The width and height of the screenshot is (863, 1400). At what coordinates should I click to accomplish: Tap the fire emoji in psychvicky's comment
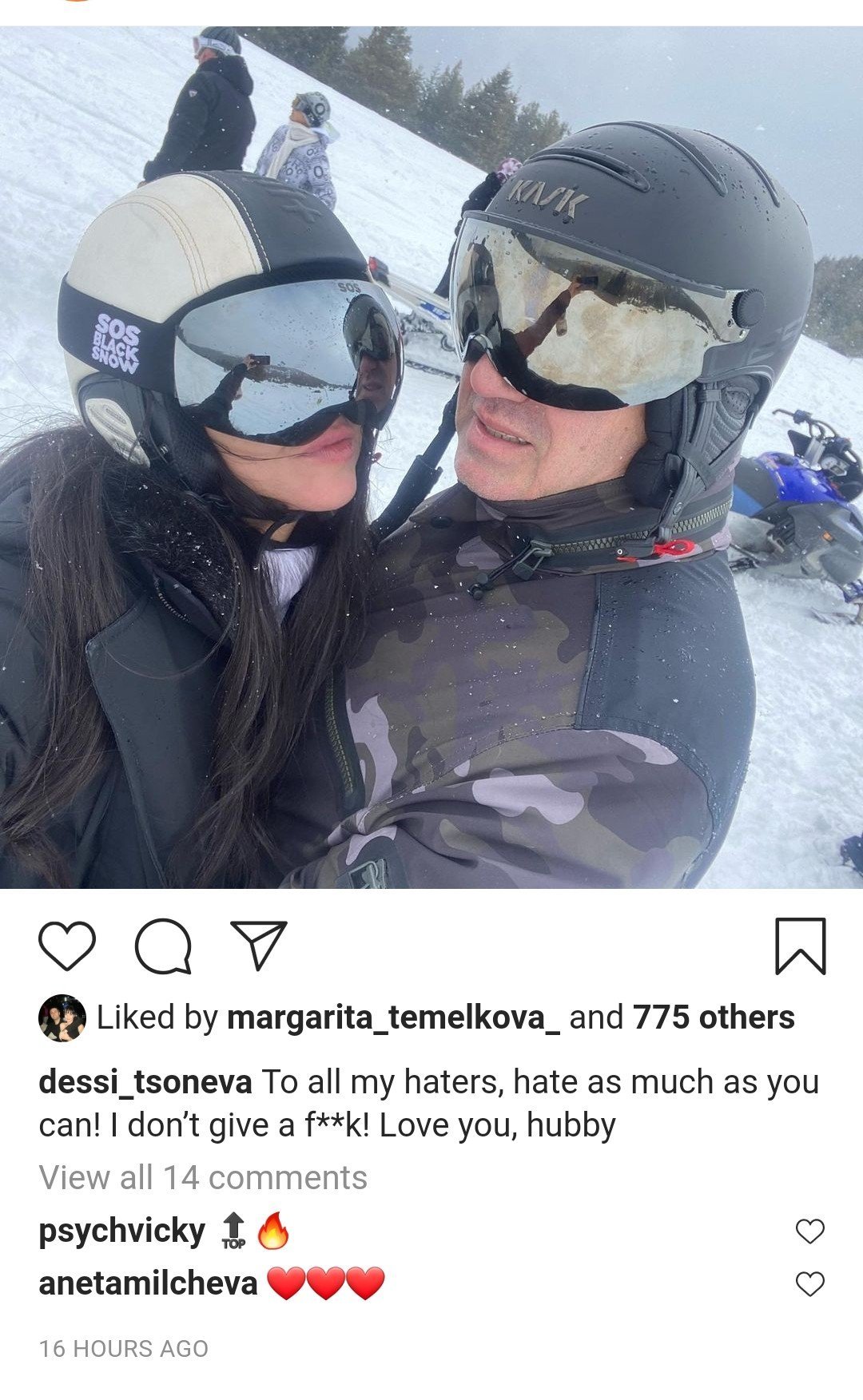coord(272,1231)
